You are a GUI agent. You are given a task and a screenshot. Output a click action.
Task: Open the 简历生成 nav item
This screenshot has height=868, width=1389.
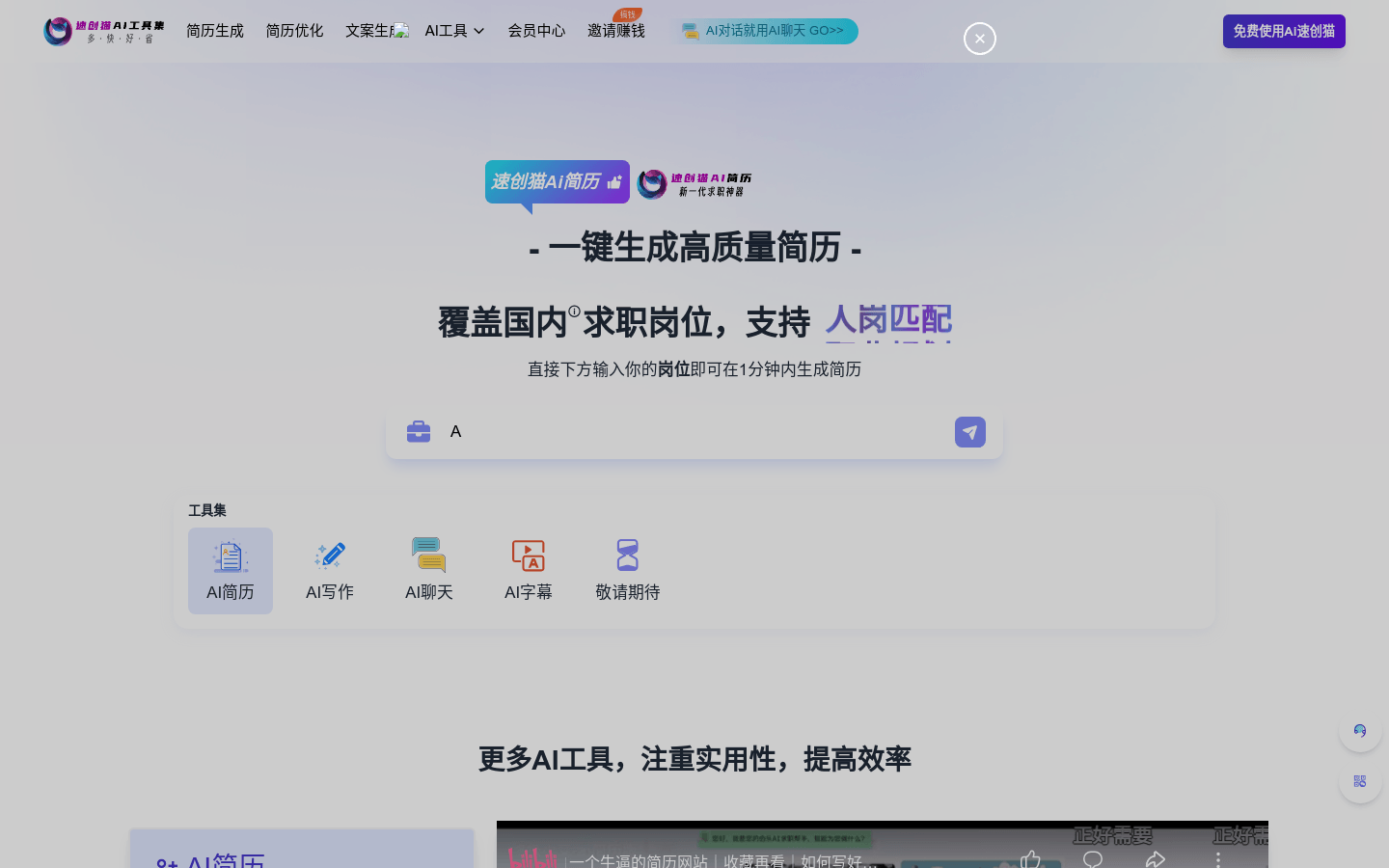pos(215,31)
